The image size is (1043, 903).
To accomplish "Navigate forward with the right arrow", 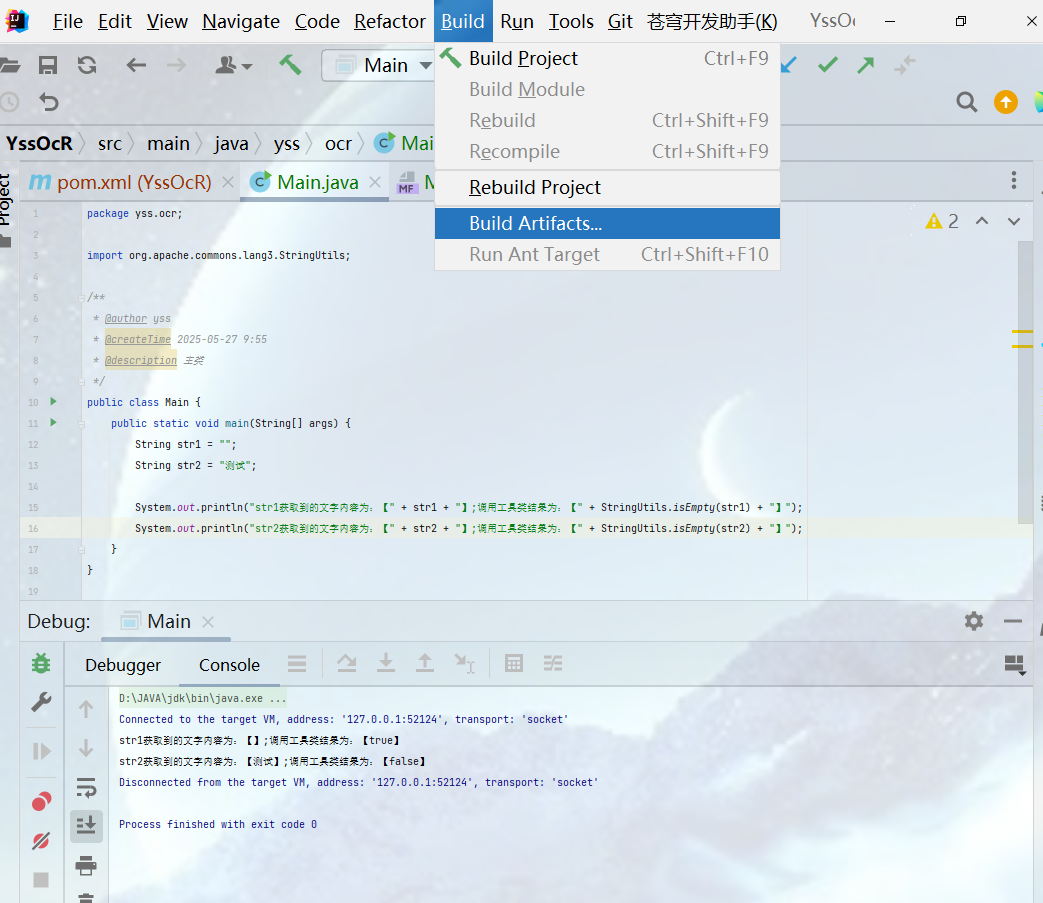I will pyautogui.click(x=176, y=65).
